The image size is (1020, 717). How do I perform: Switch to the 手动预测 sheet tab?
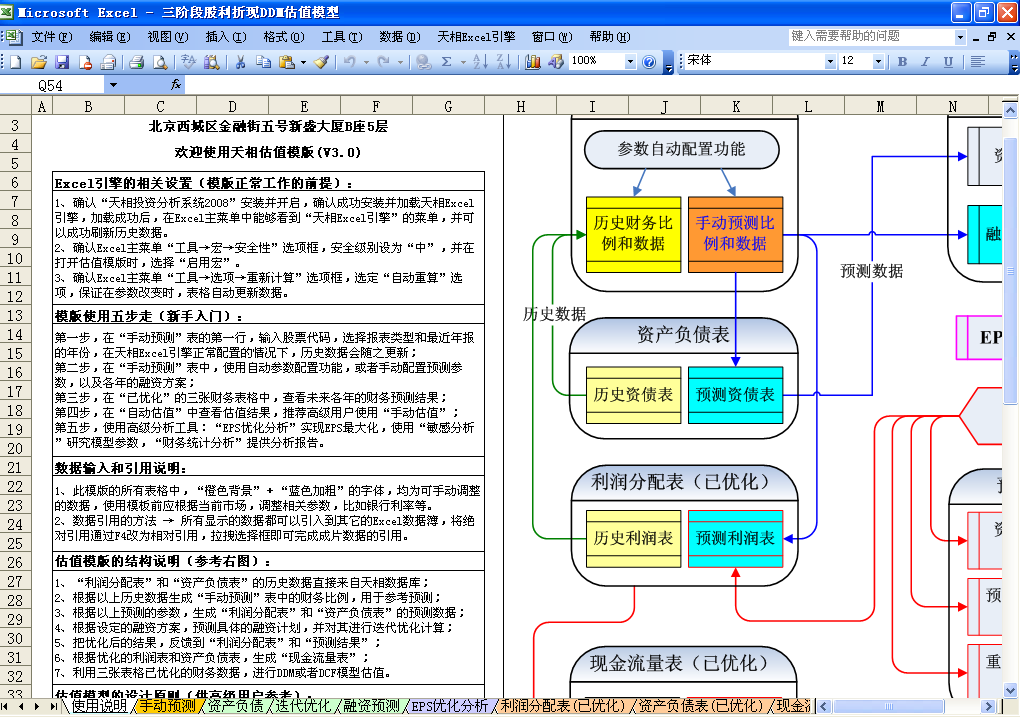(167, 706)
